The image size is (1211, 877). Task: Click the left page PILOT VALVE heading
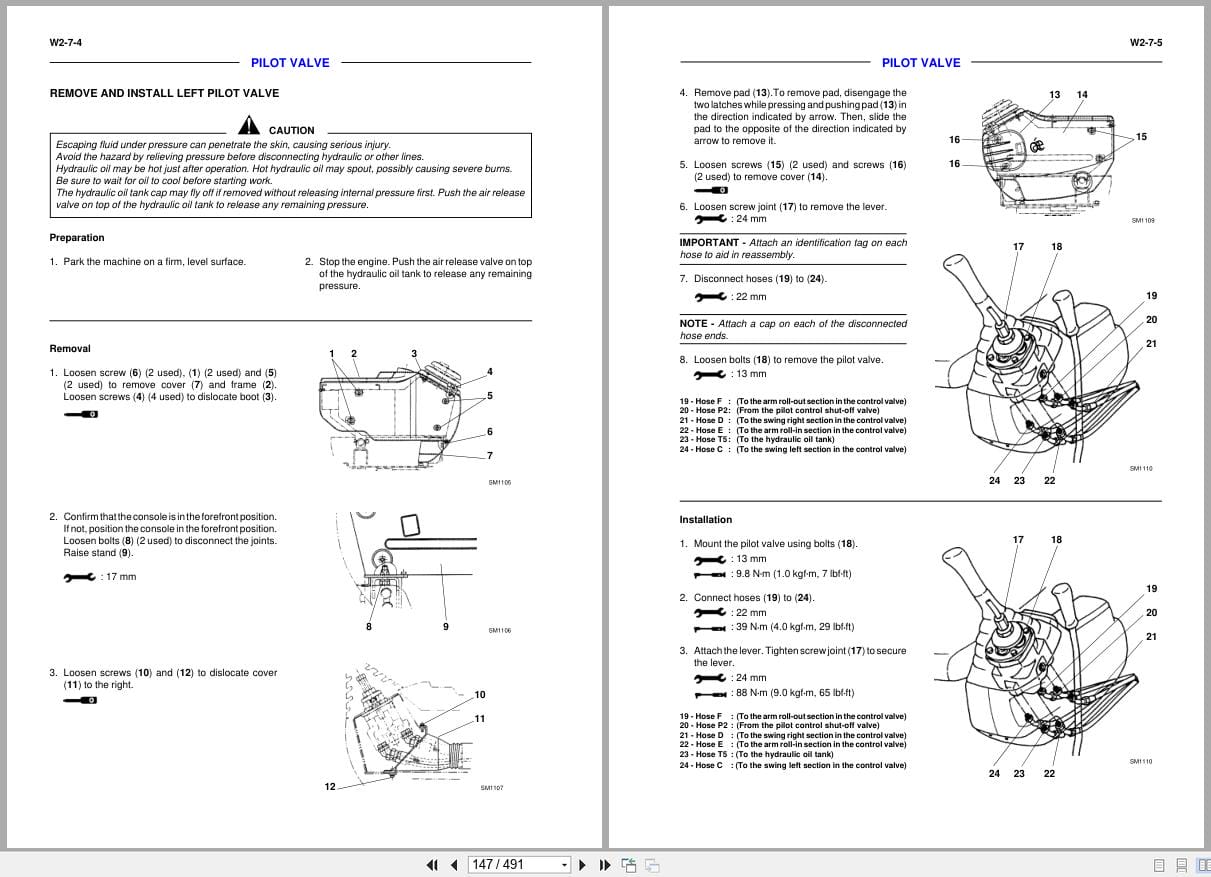click(290, 63)
